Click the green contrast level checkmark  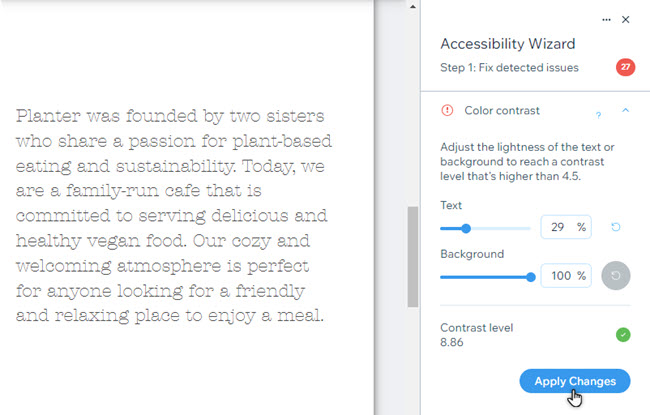623,335
